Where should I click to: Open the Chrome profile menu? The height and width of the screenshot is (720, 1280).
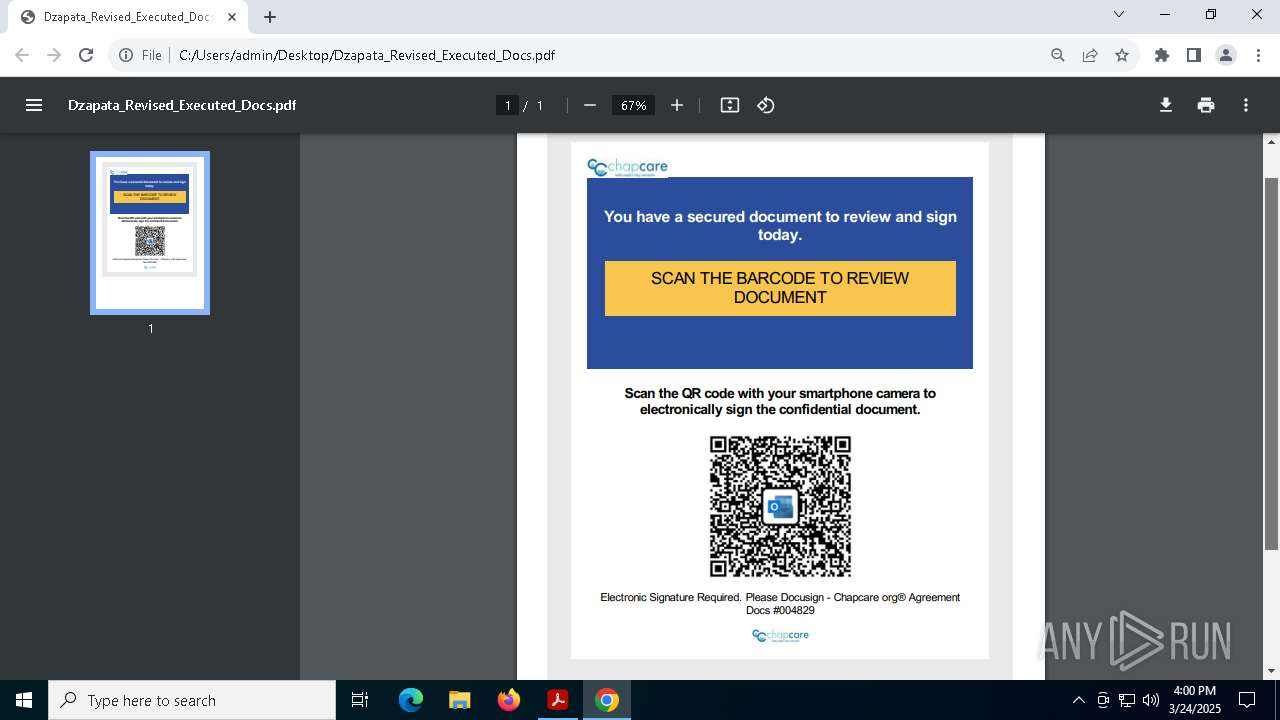tap(1226, 55)
